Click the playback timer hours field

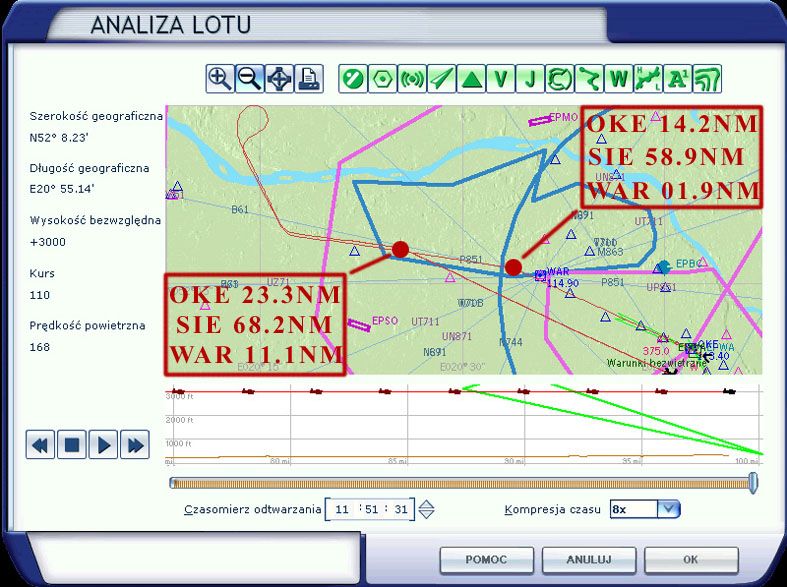pos(343,509)
